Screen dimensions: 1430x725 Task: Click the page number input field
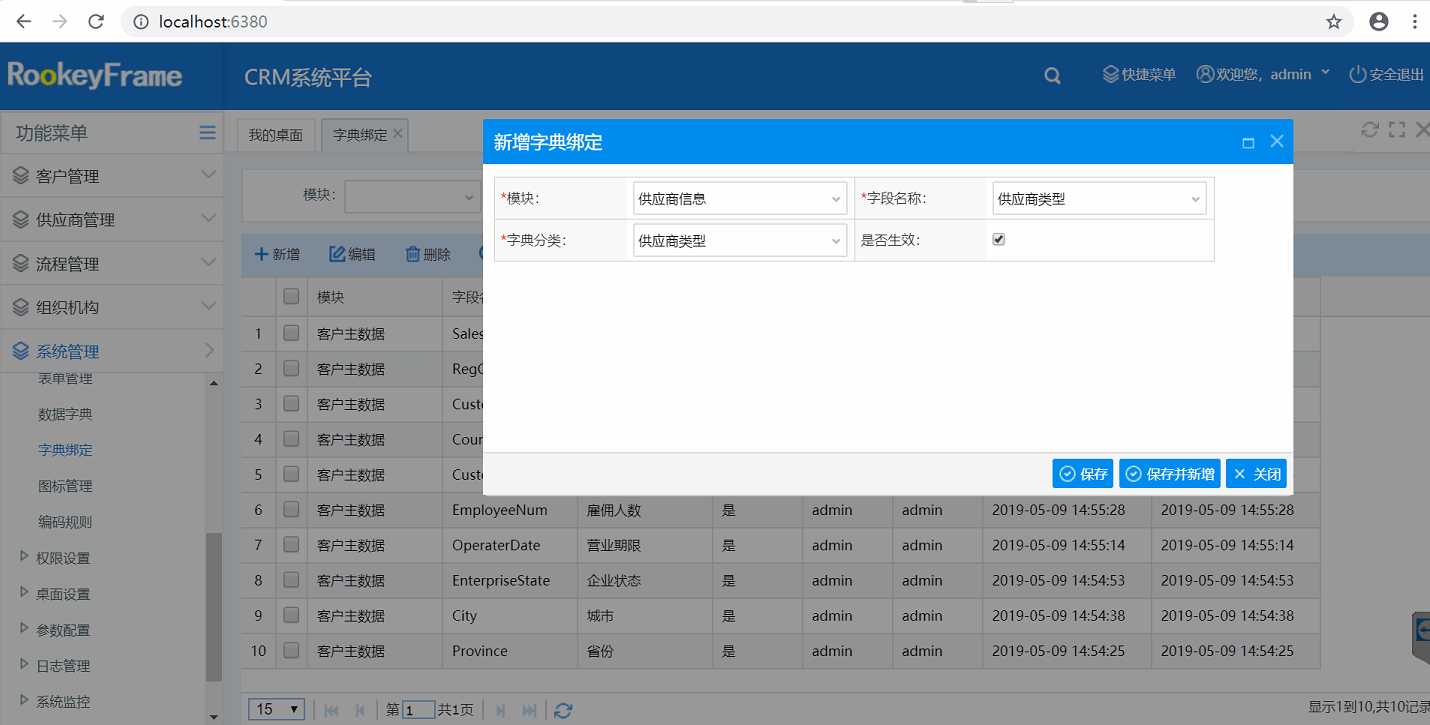tap(419, 710)
